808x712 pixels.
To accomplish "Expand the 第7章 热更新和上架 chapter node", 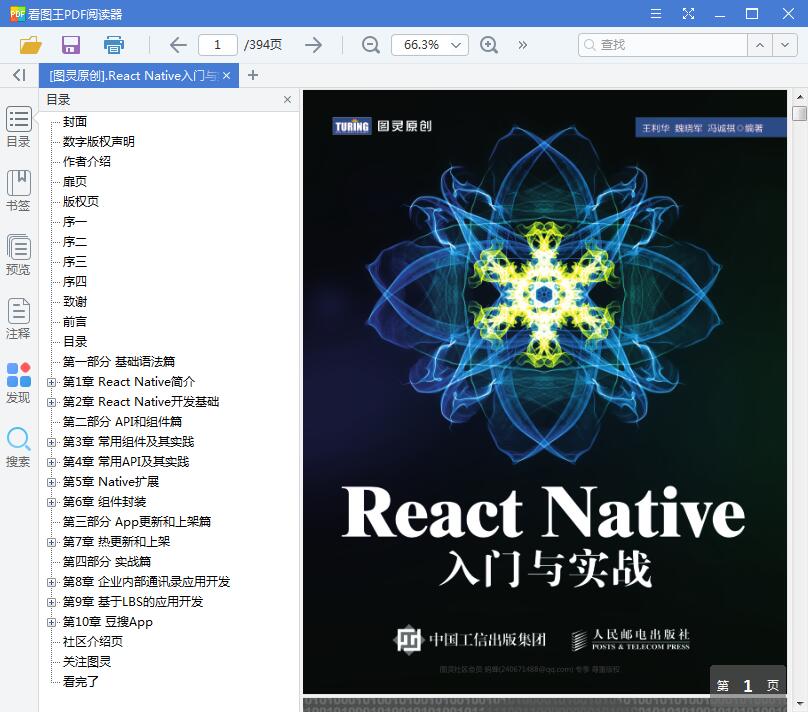I will tap(51, 541).
